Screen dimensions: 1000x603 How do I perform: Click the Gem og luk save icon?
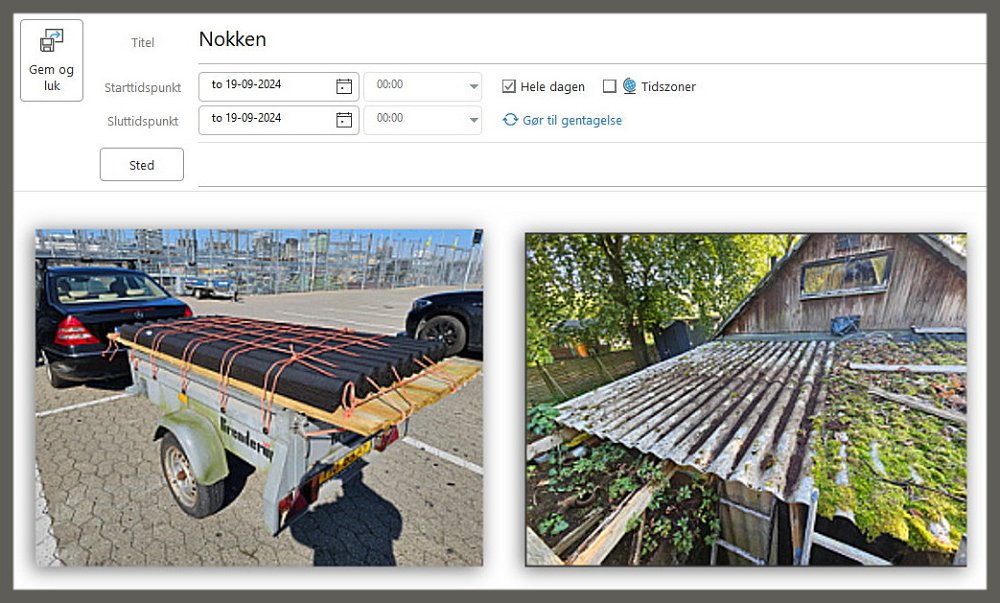click(x=51, y=42)
